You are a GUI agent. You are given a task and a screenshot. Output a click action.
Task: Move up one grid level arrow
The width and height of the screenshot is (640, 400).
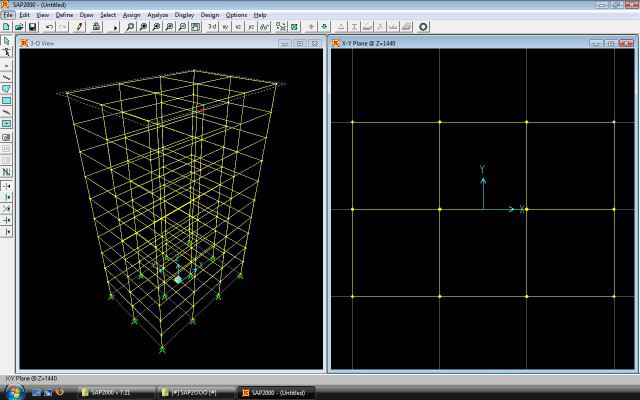pos(311,27)
